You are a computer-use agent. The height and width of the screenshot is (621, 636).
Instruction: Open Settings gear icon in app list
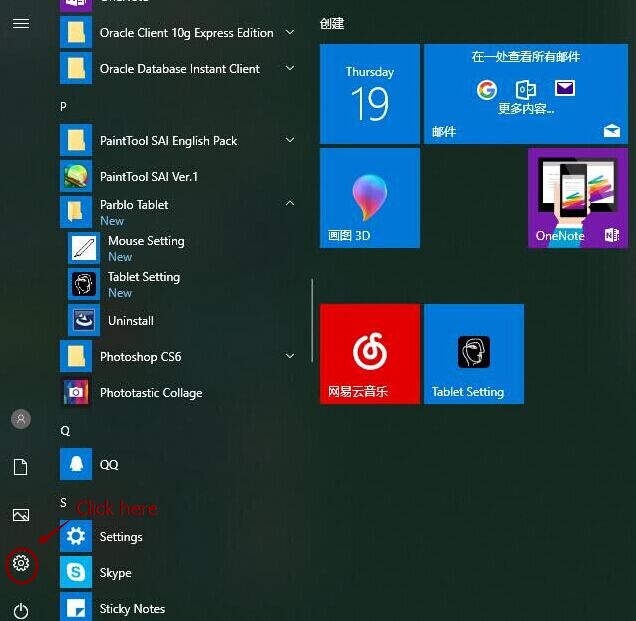pyautogui.click(x=76, y=536)
